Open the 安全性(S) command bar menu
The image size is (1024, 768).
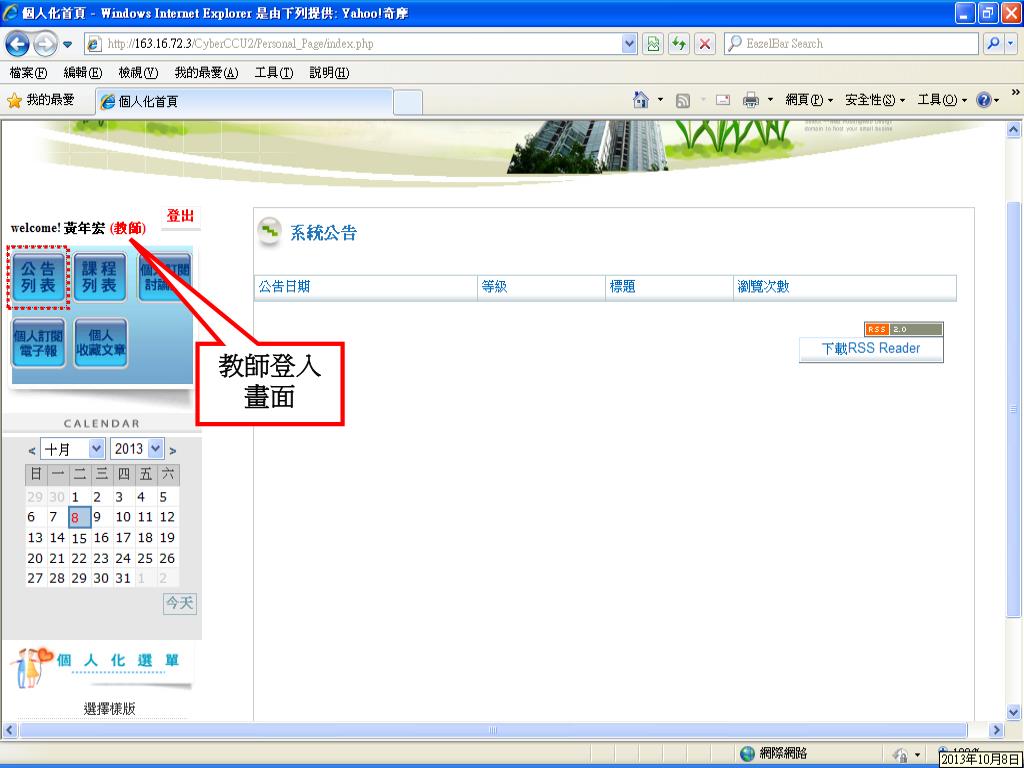[875, 100]
